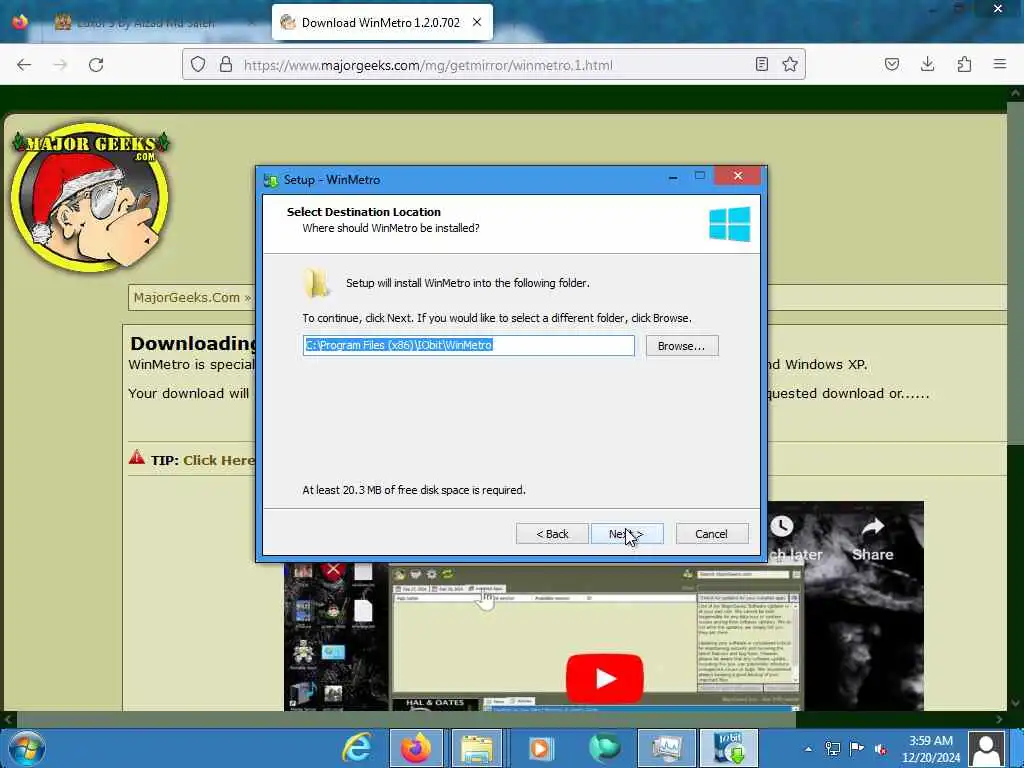Reload the MajorGeeks page
The height and width of the screenshot is (768, 1024).
click(96, 65)
